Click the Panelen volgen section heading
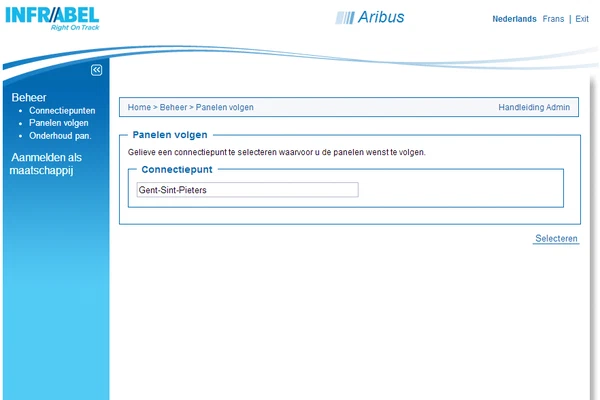This screenshot has height=400, width=600. 170,135
